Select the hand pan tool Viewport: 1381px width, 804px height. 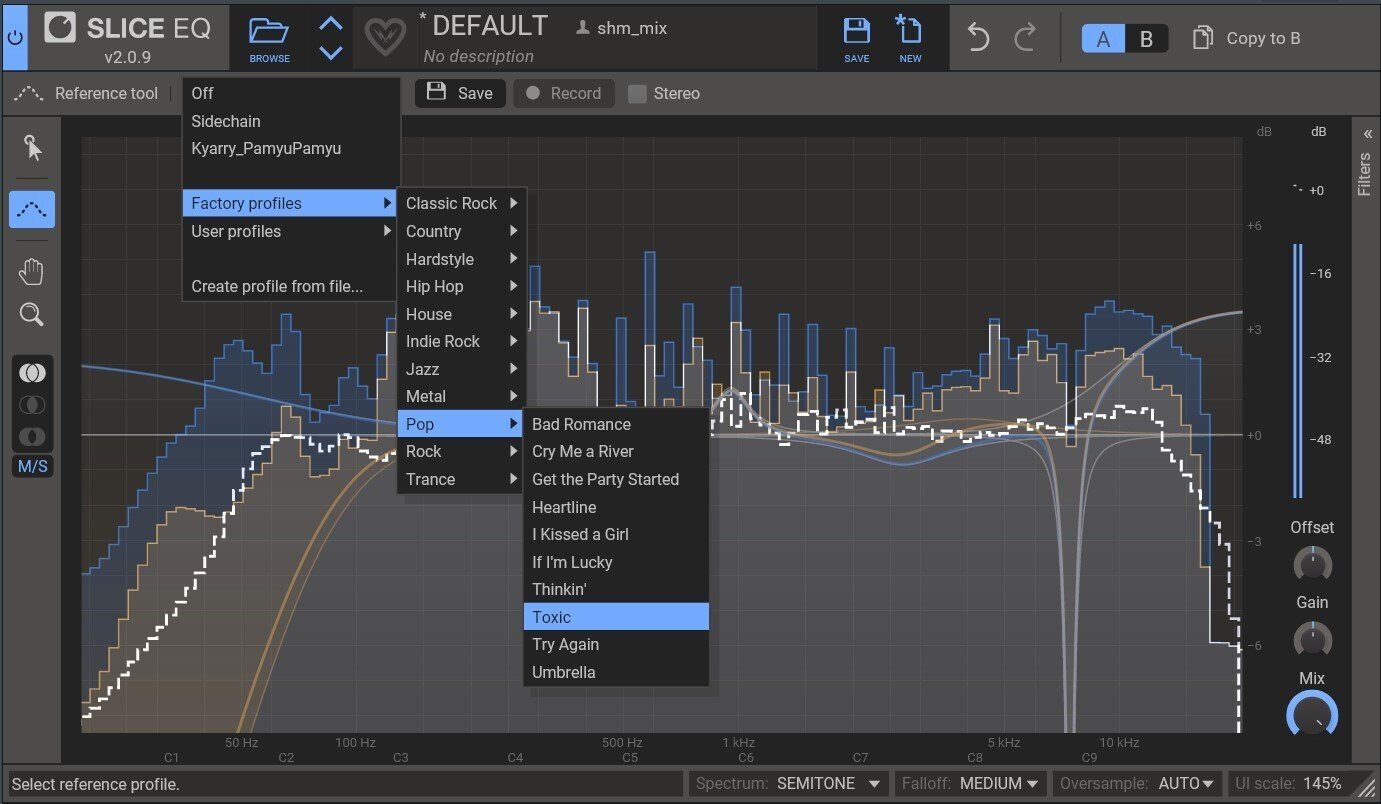[31, 270]
